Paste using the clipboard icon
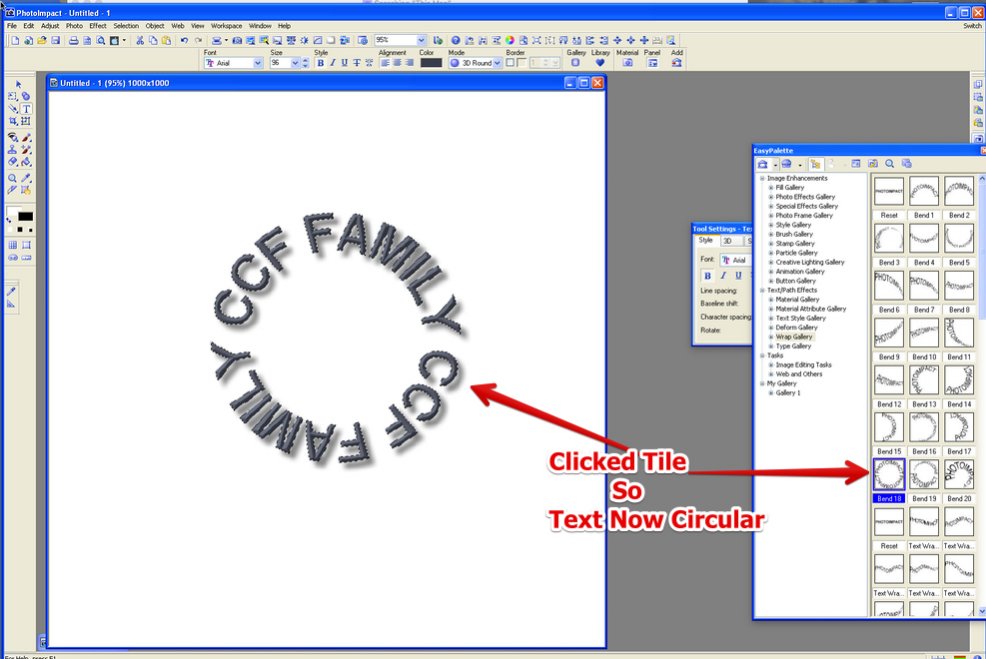986x659 pixels. (166, 40)
